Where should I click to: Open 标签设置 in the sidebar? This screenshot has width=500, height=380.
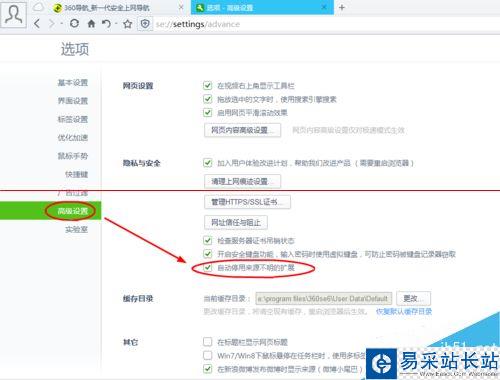(73, 119)
